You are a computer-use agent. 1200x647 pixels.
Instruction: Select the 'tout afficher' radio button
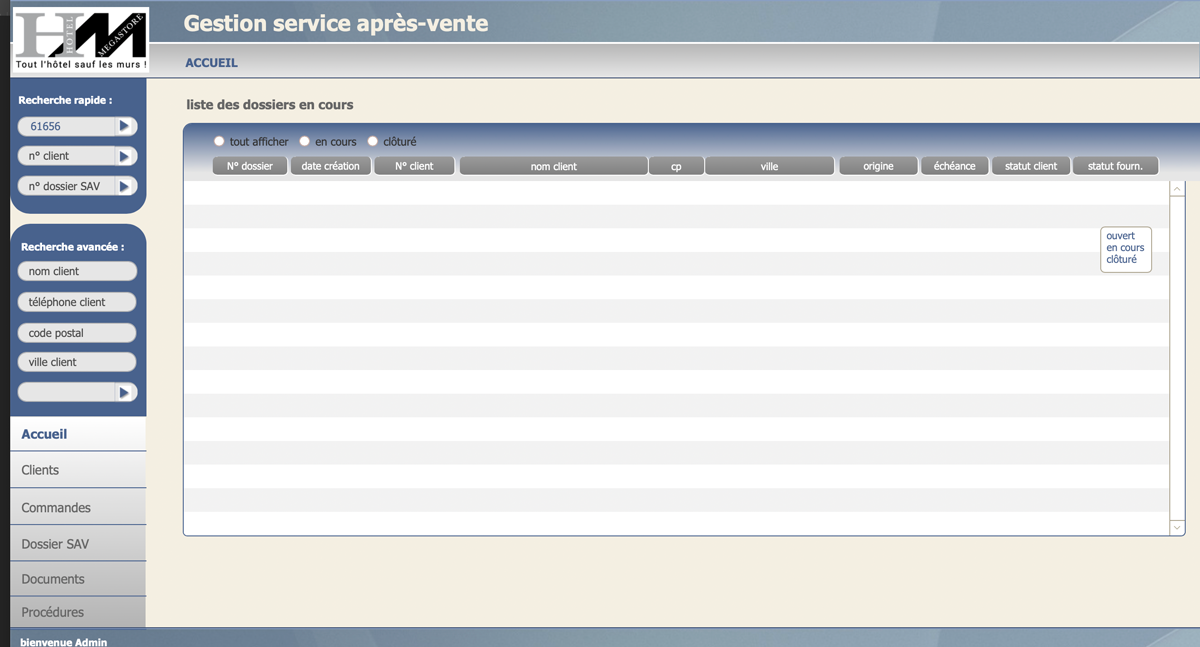pos(219,141)
